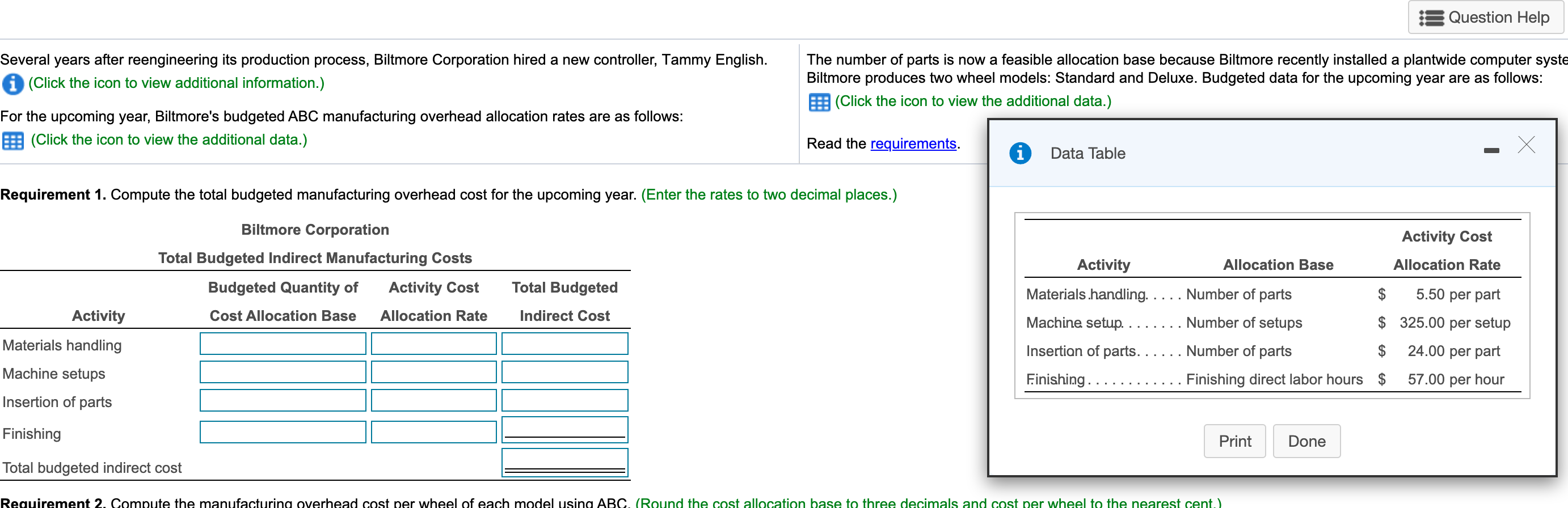
Task: Click 'Requirement 1.' heading text
Action: click(53, 194)
